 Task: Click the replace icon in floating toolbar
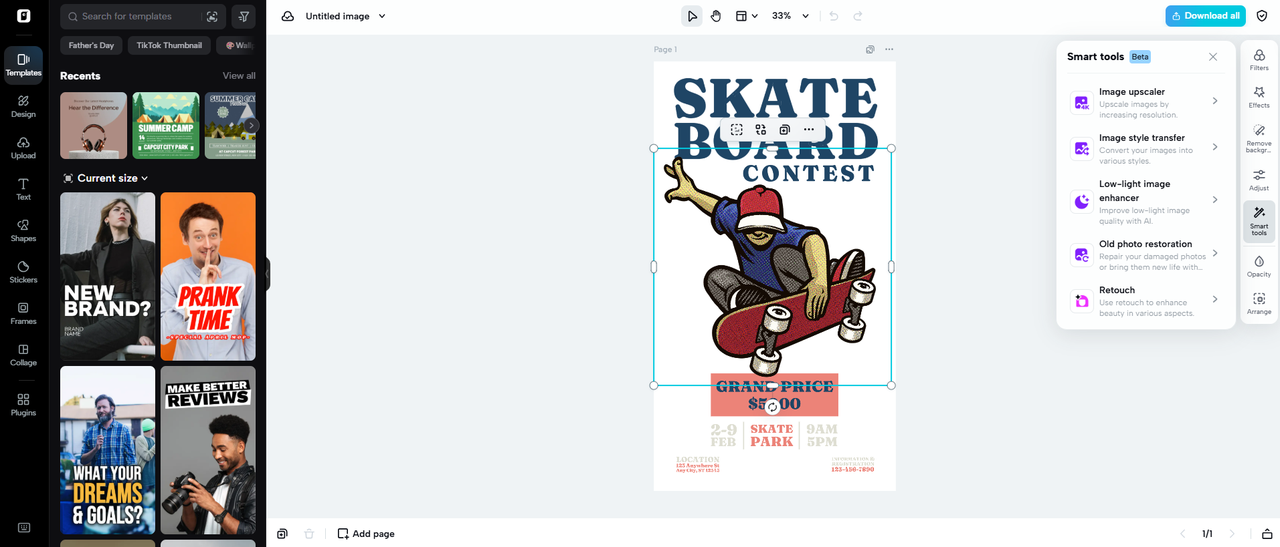click(761, 129)
